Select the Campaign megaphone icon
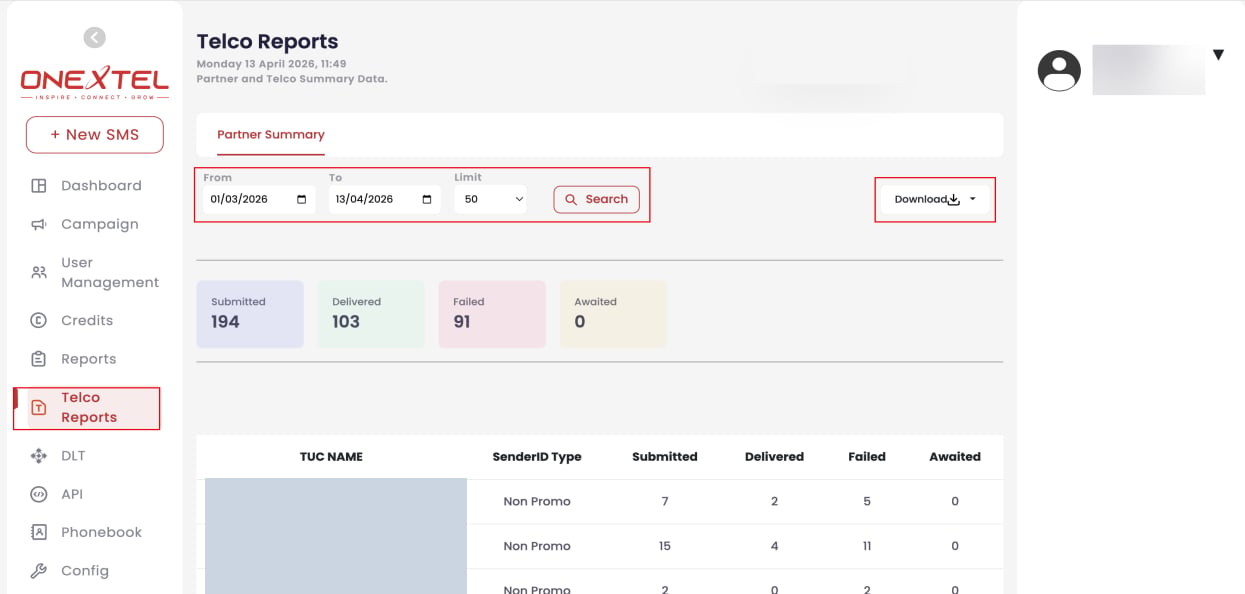The height and width of the screenshot is (594, 1245). (x=39, y=225)
